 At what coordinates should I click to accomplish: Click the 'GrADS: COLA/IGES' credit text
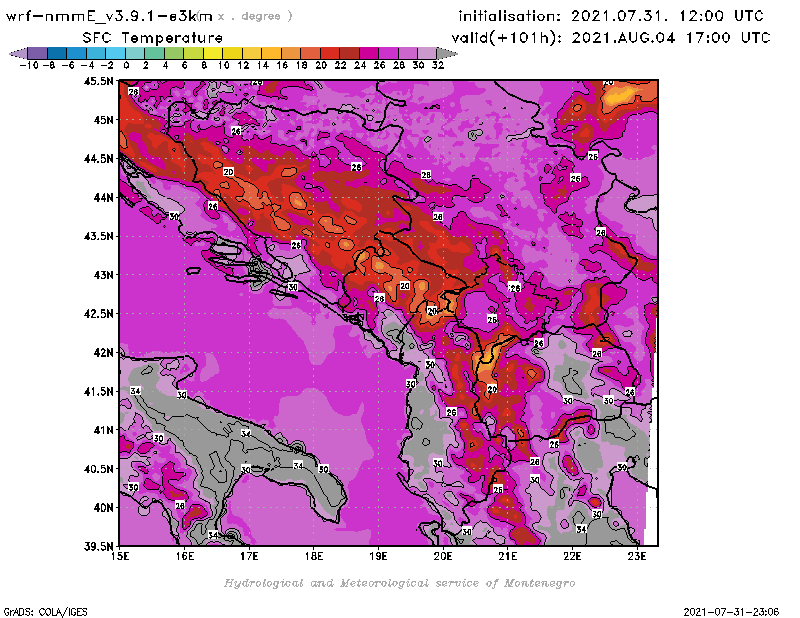[x=45, y=612]
